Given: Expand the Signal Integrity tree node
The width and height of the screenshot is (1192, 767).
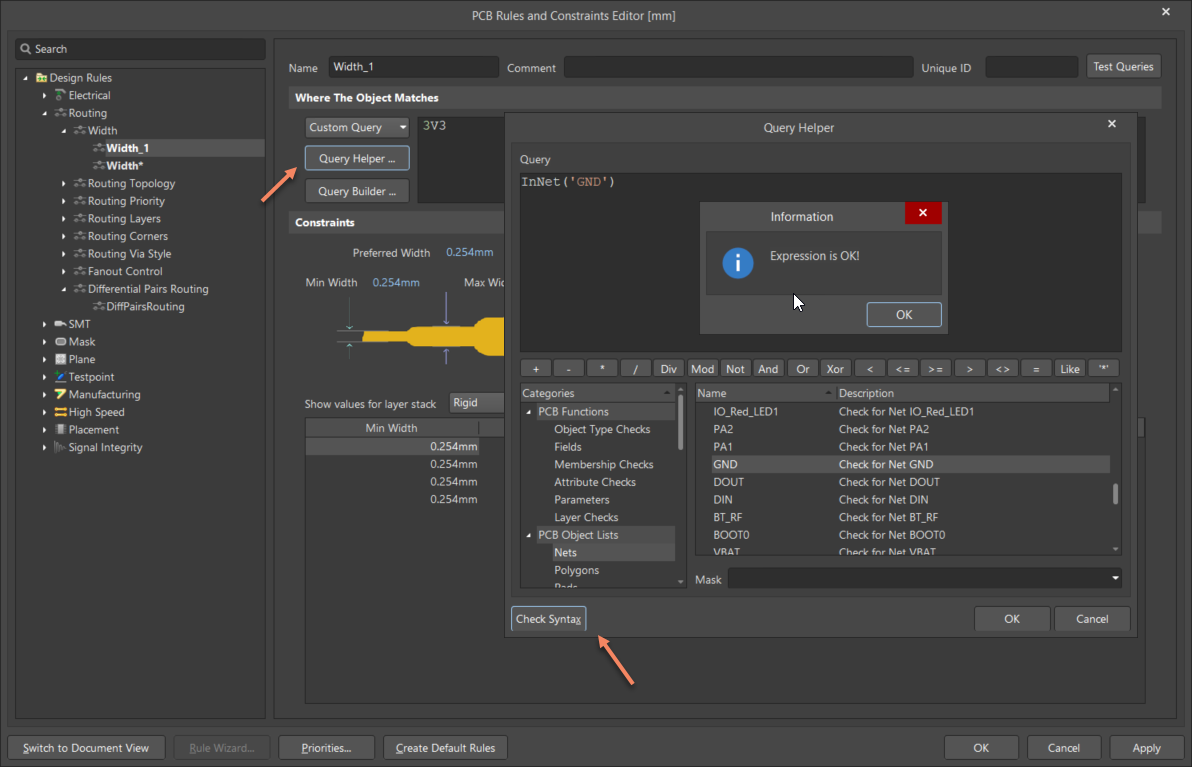Looking at the screenshot, I should point(45,448).
